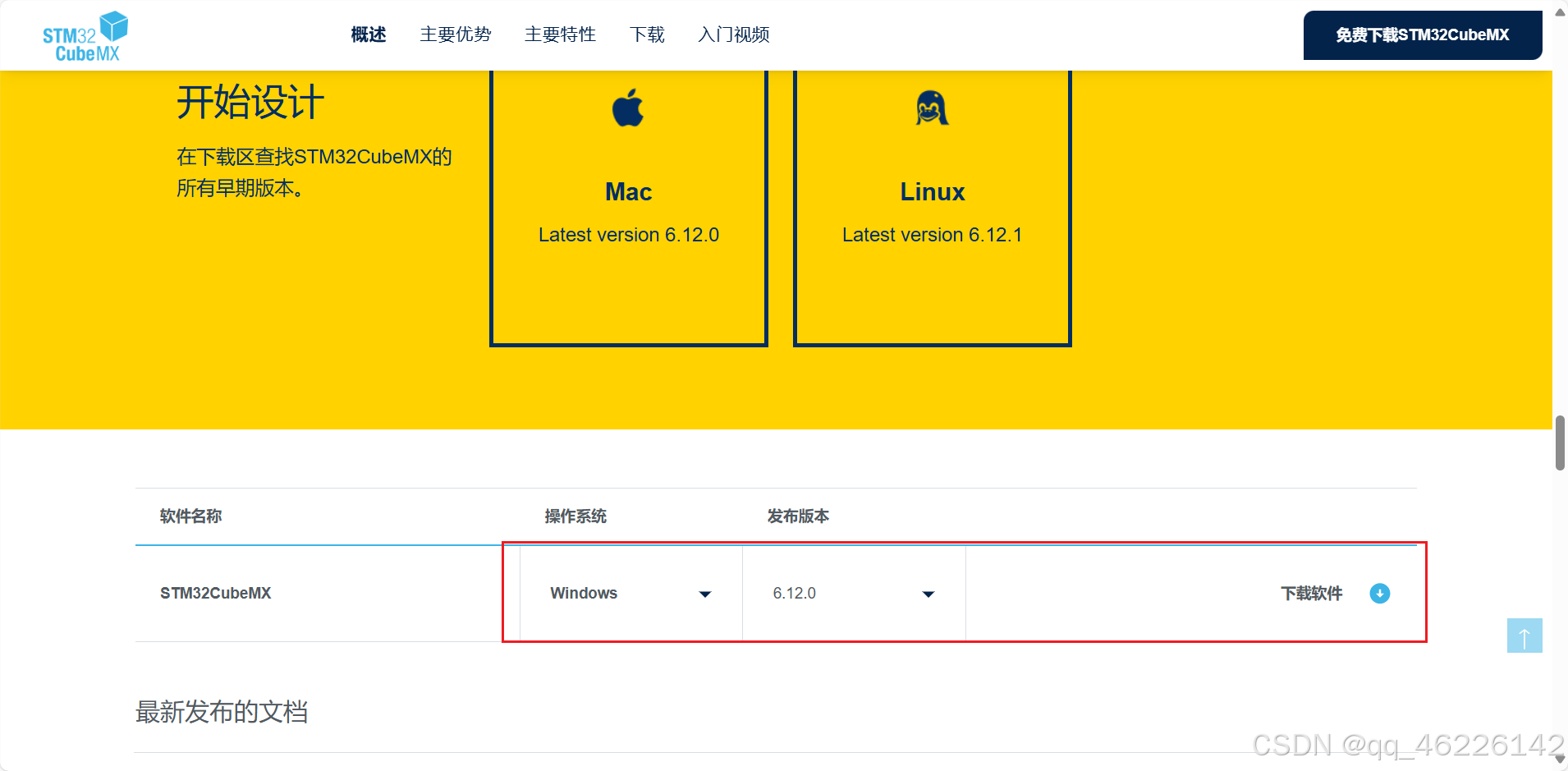Open the 6.12.0 version dropdown
1568x771 pixels.
(x=854, y=594)
